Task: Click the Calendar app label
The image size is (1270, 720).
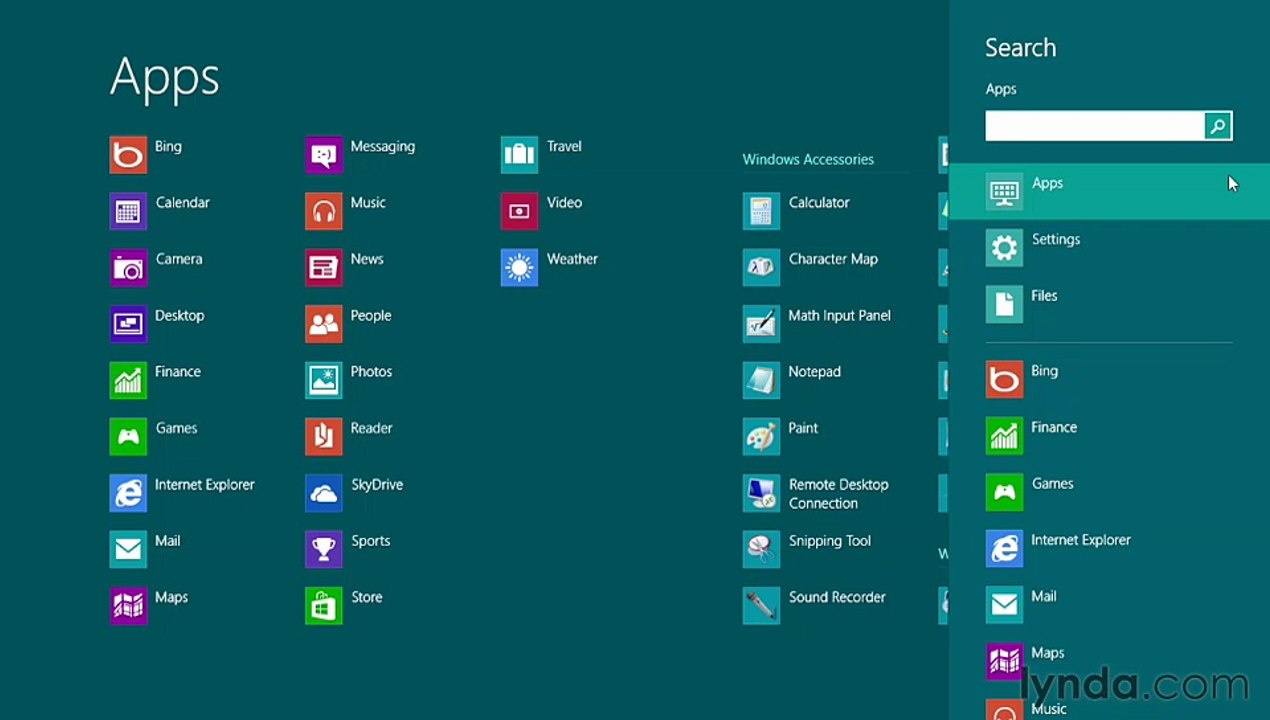Action: 182,202
